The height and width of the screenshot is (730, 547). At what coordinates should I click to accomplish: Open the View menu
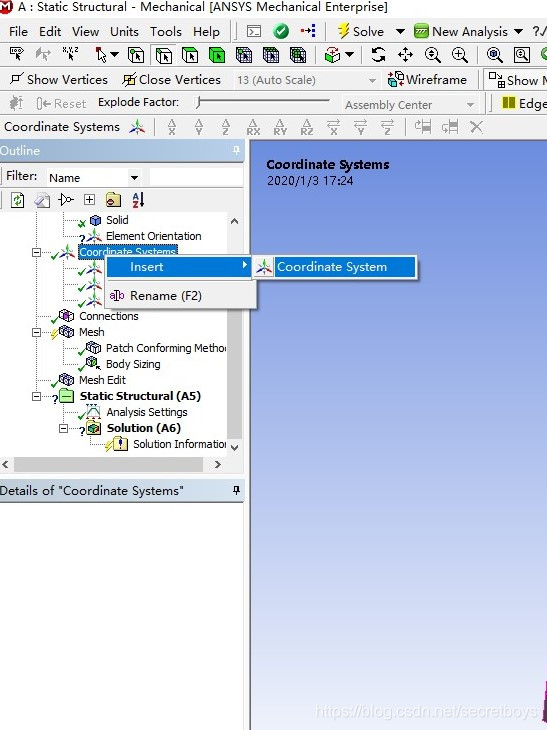[x=85, y=32]
